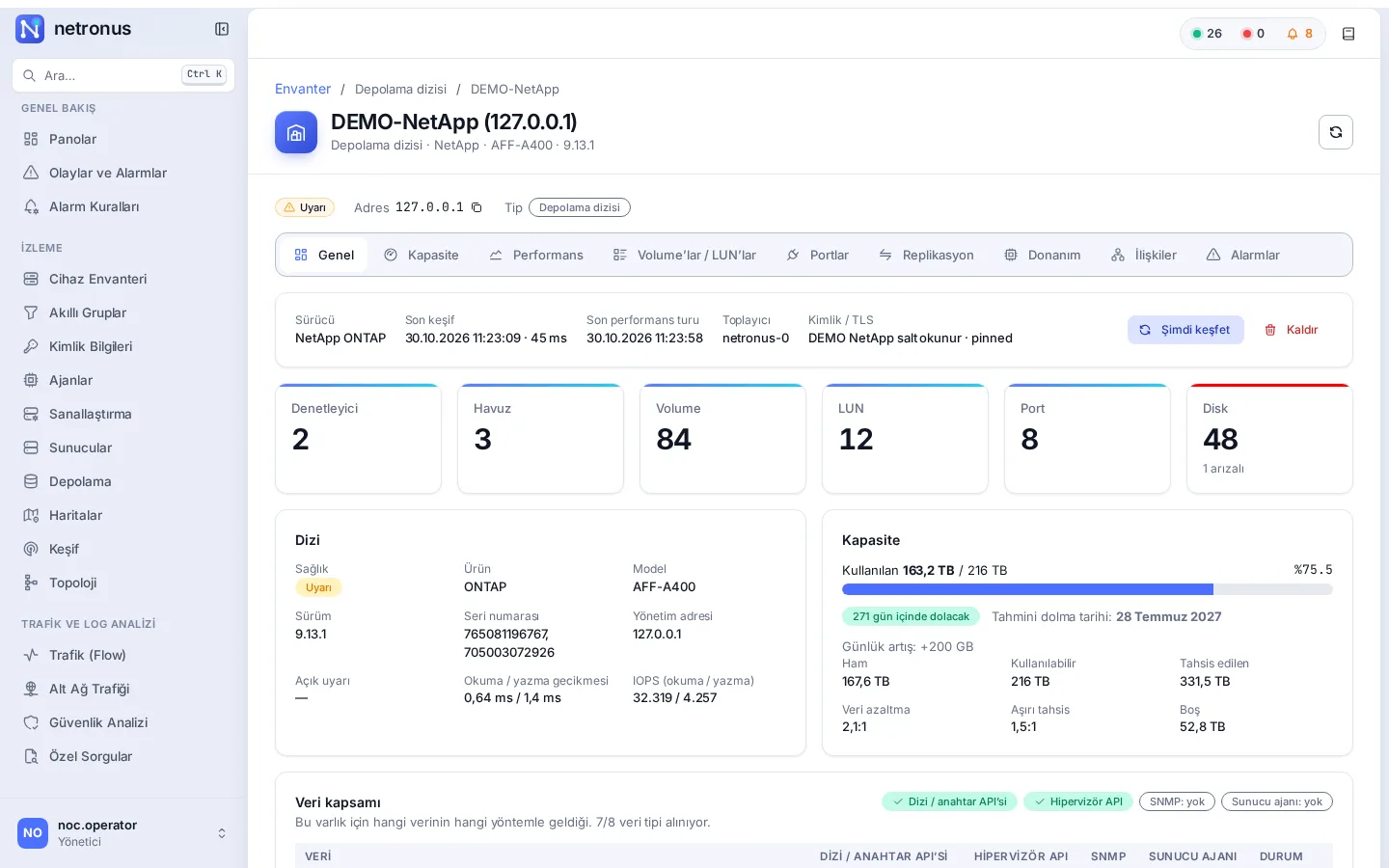Open Cihaz Envanteri from the sidebar
The width and height of the screenshot is (1389, 868).
click(123, 279)
